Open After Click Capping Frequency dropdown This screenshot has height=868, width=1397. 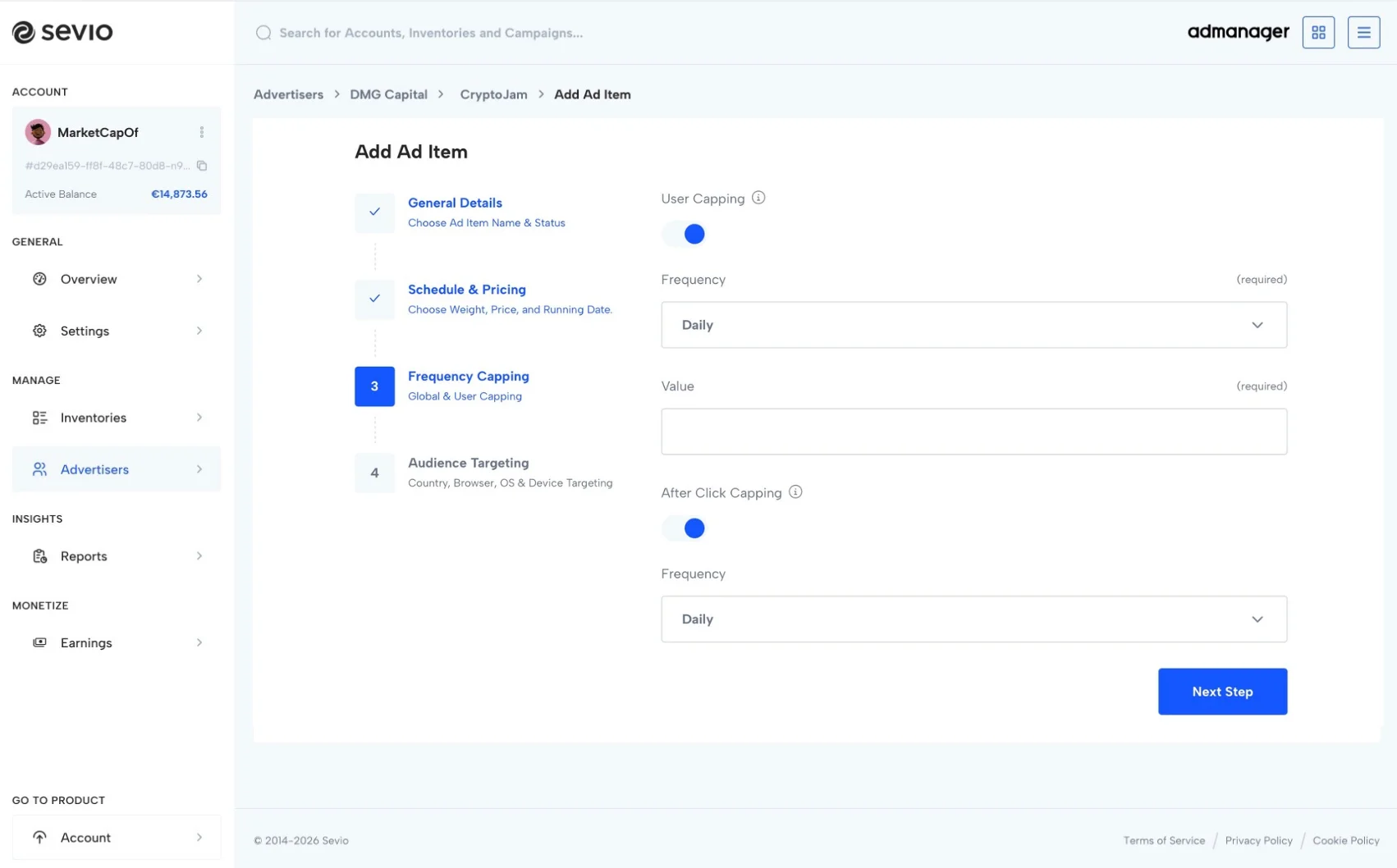tap(973, 619)
